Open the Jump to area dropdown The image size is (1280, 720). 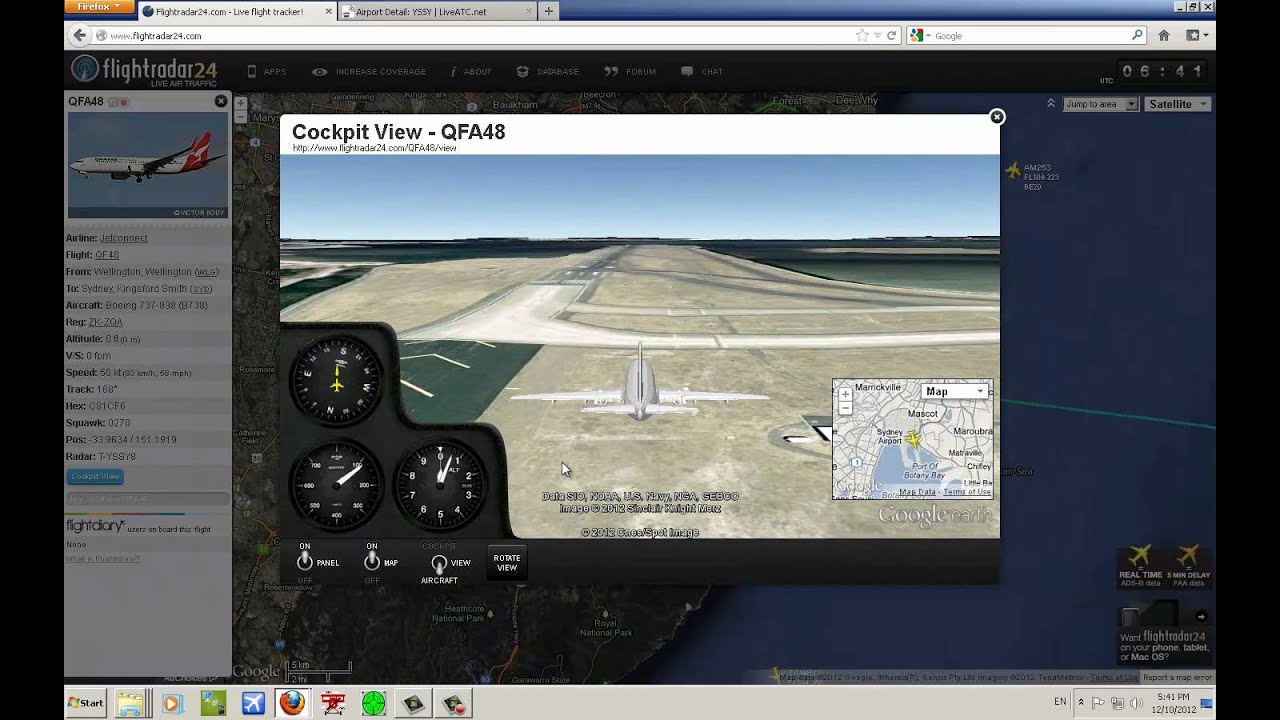(1100, 104)
